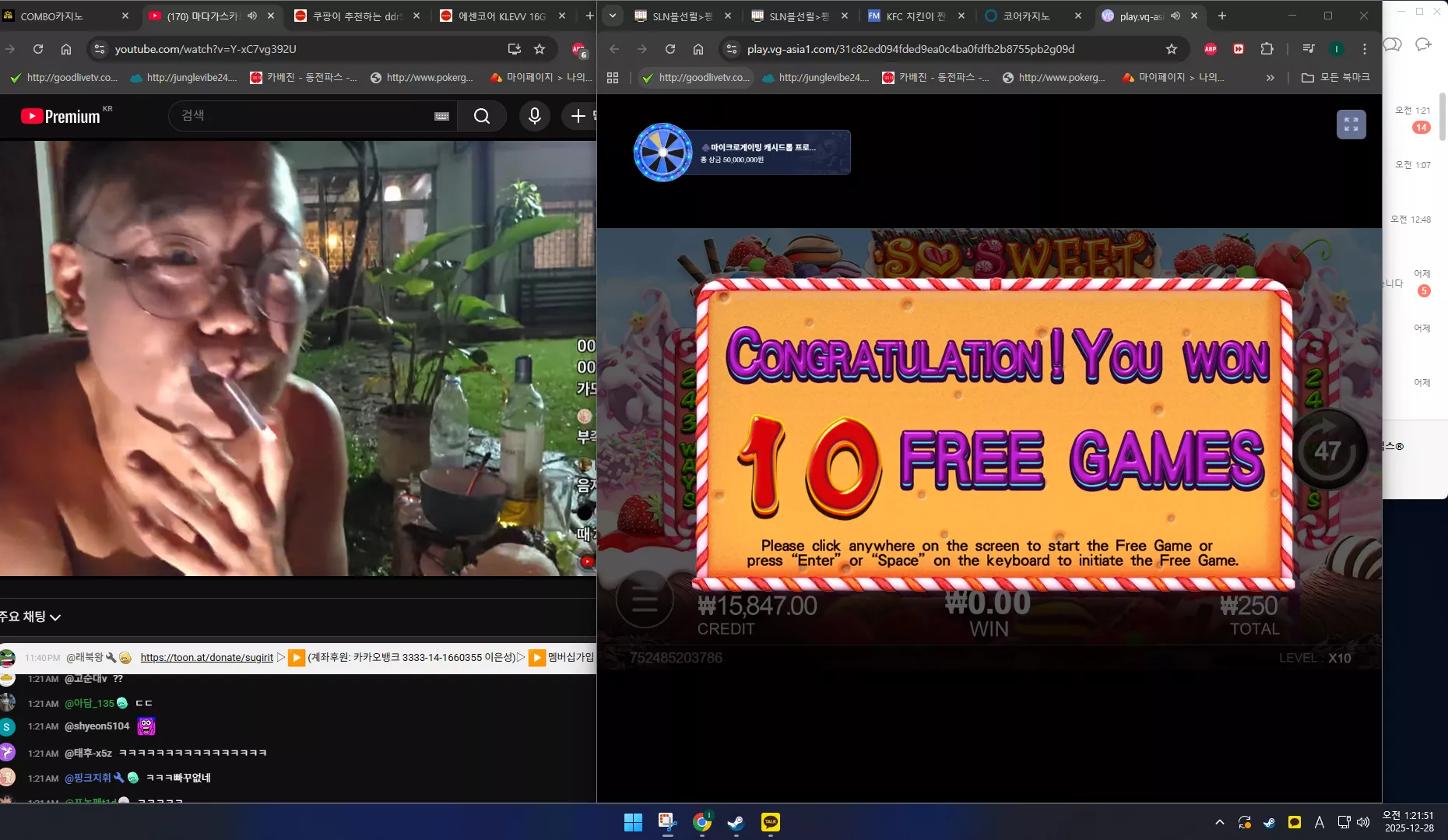This screenshot has height=840, width=1448.
Task: Open the 모든 북마크 folder
Action: click(1336, 78)
